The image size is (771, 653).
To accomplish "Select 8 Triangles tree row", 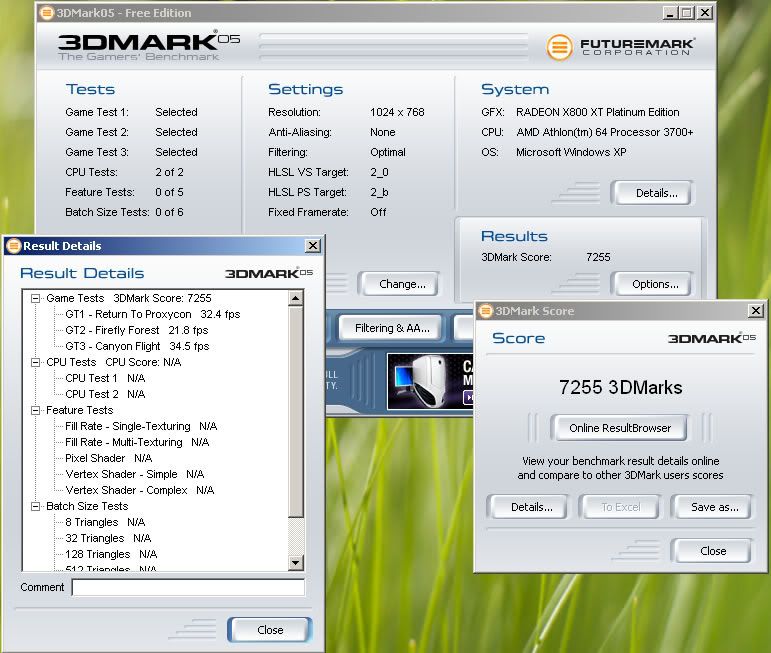I will click(x=105, y=522).
